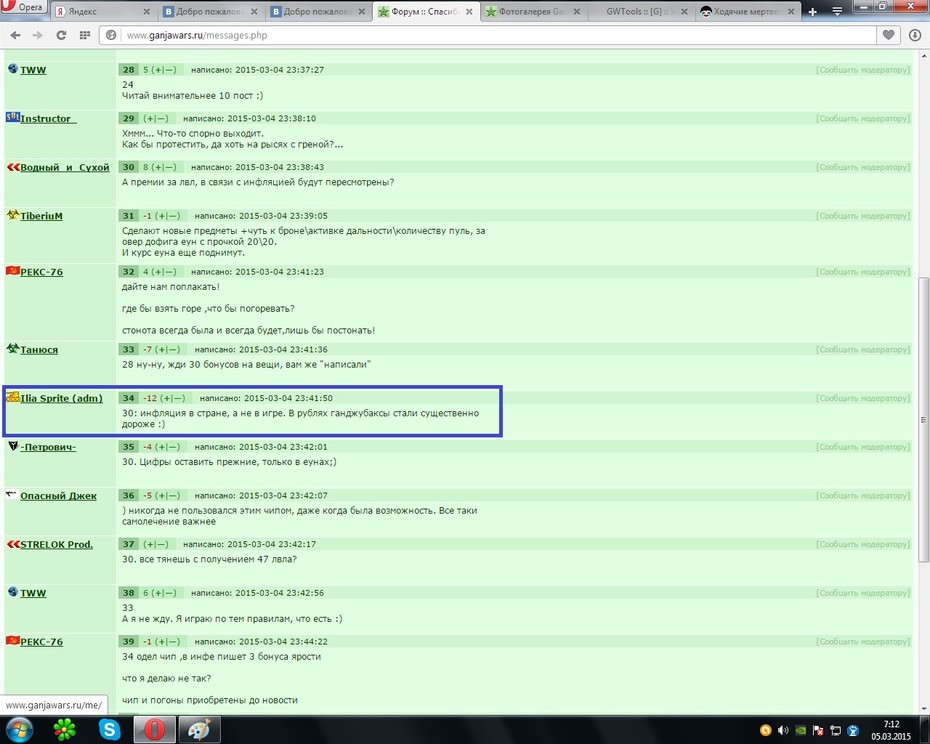This screenshot has height=744, width=930.
Task: Open TiberiuM user profile
Action: click(42, 216)
